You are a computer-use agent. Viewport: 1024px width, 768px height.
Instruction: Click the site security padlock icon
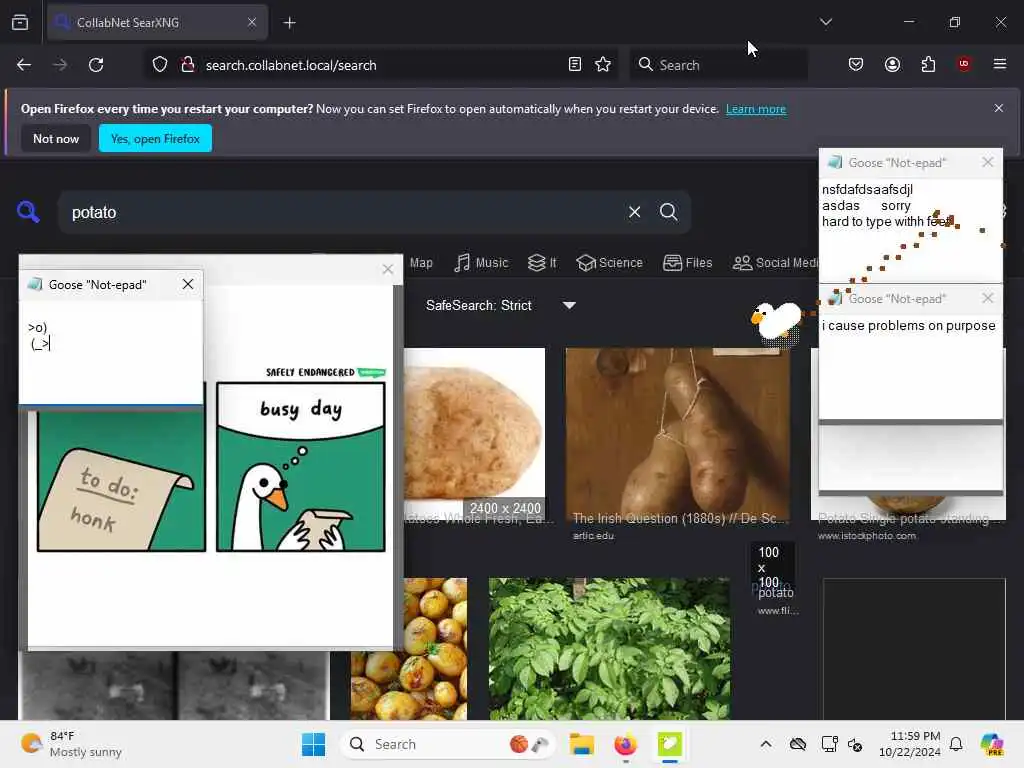(187, 65)
